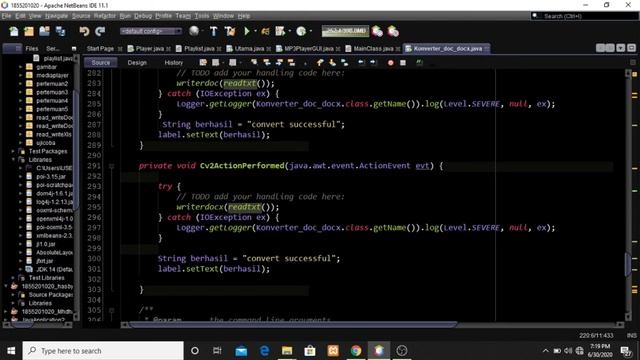Image resolution: width=640 pixels, height=360 pixels.
Task: Click the start macro recording red dot icon
Action: (x=391, y=62)
